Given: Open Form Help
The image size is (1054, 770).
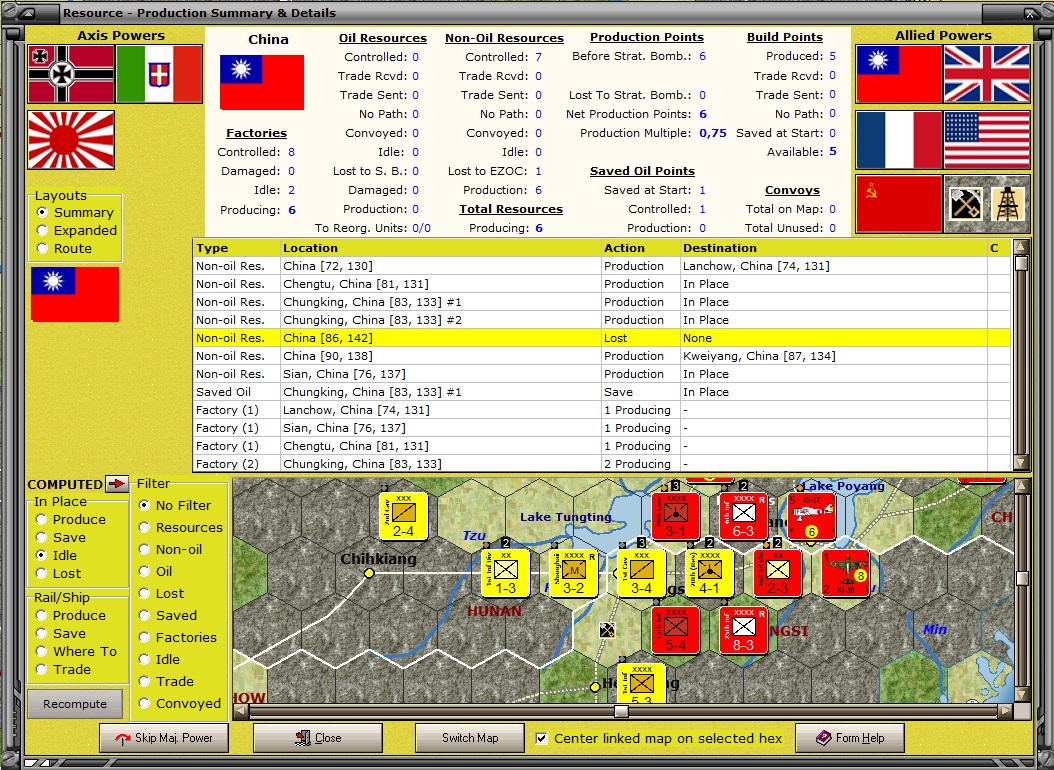Looking at the screenshot, I should click(850, 738).
